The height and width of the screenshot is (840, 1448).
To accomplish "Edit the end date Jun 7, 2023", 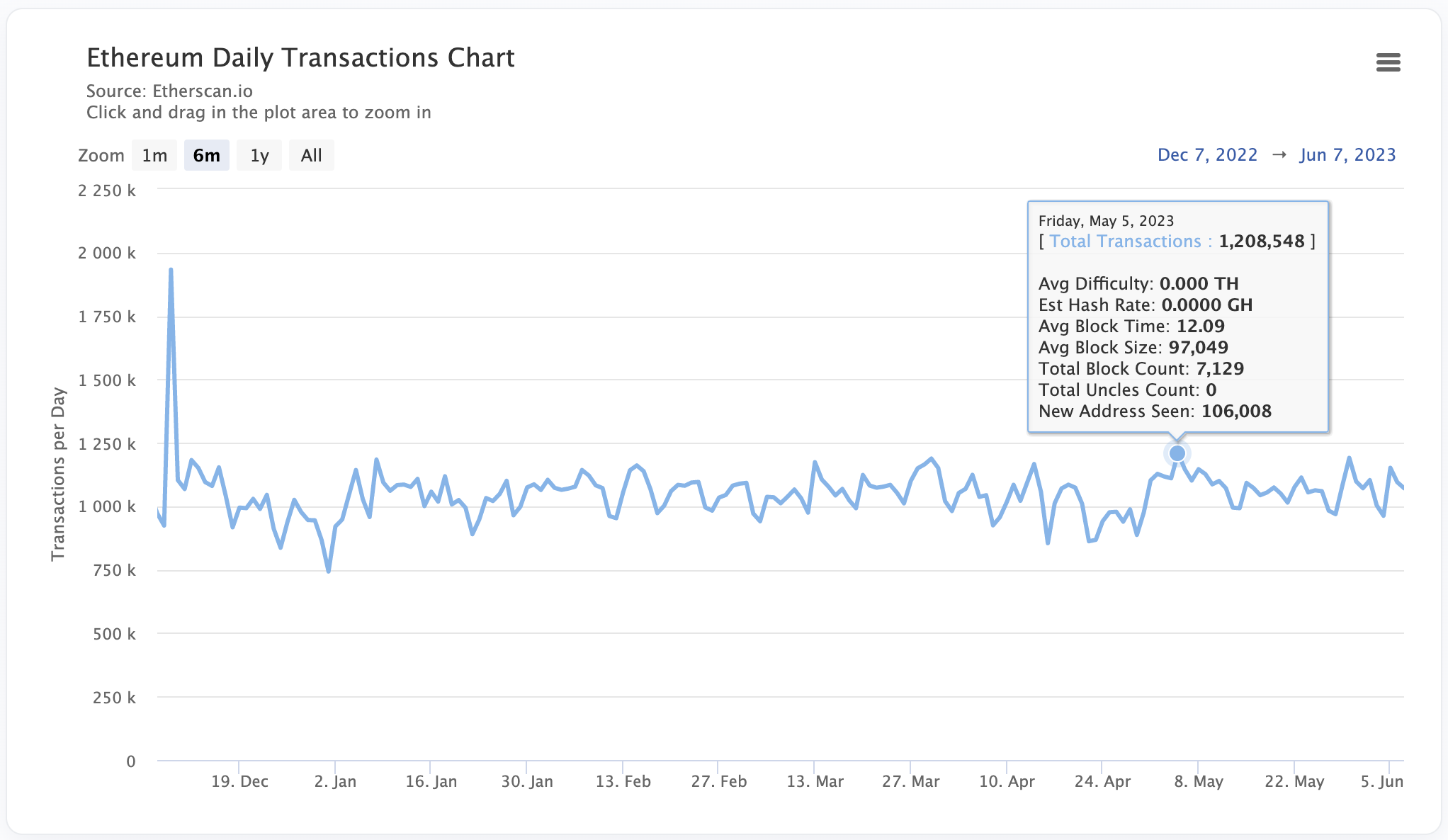I will [x=1347, y=155].
